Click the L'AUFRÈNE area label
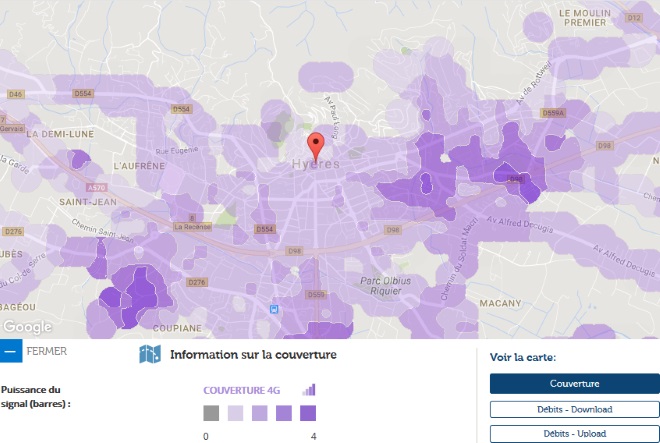 click(139, 166)
